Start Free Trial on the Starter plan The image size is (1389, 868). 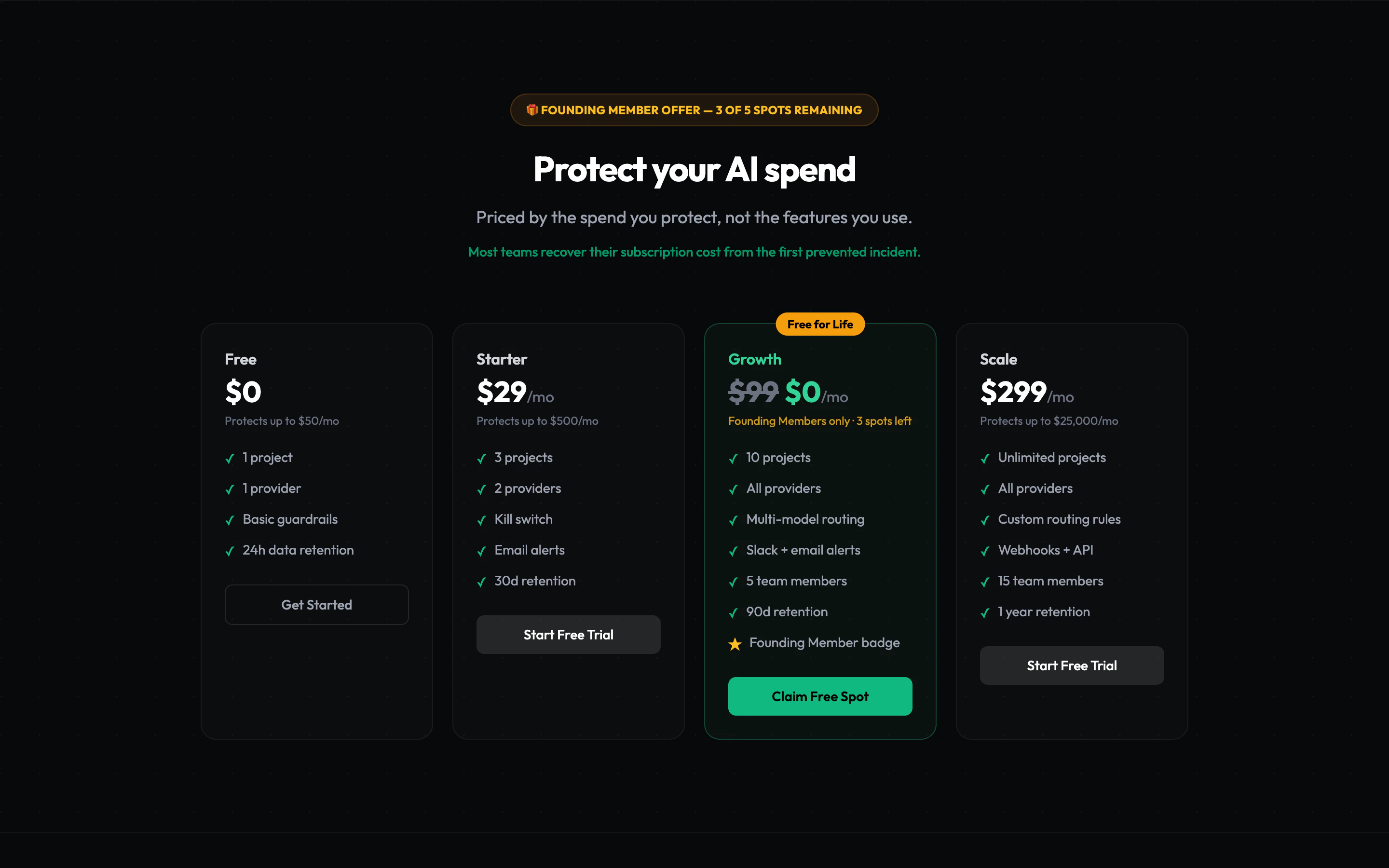pos(568,634)
